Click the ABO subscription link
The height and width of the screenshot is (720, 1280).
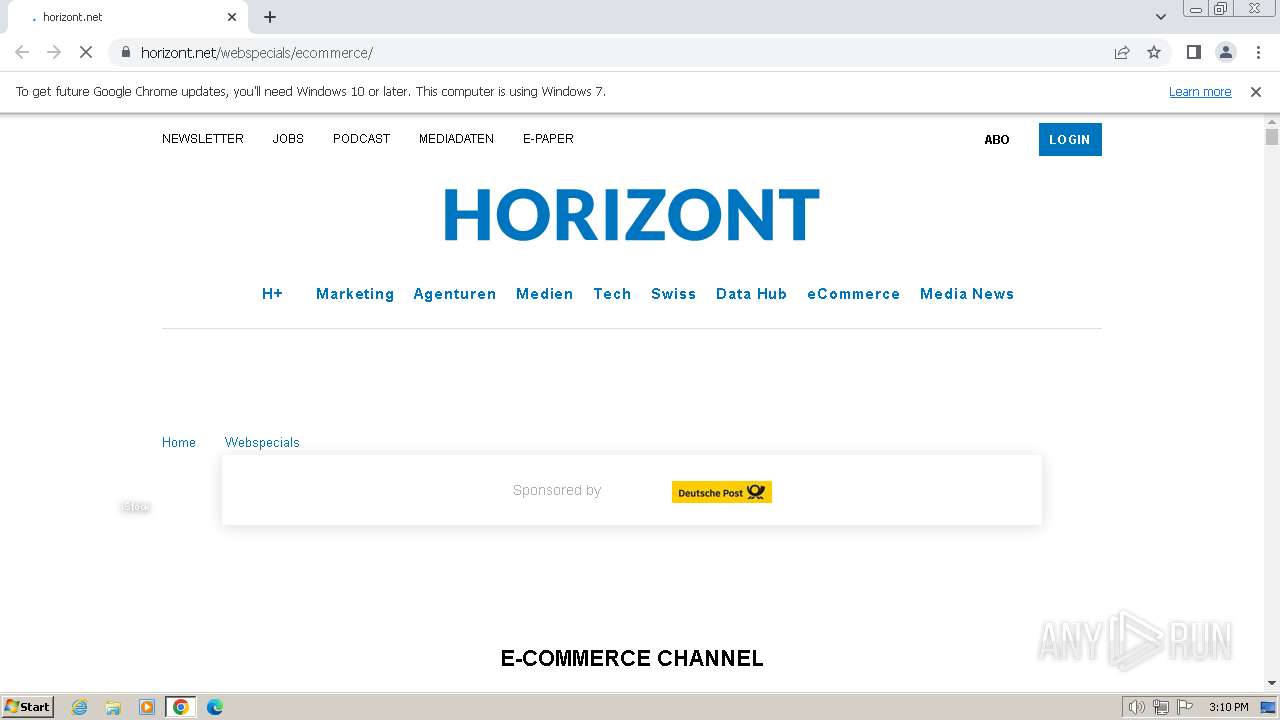[x=997, y=140]
